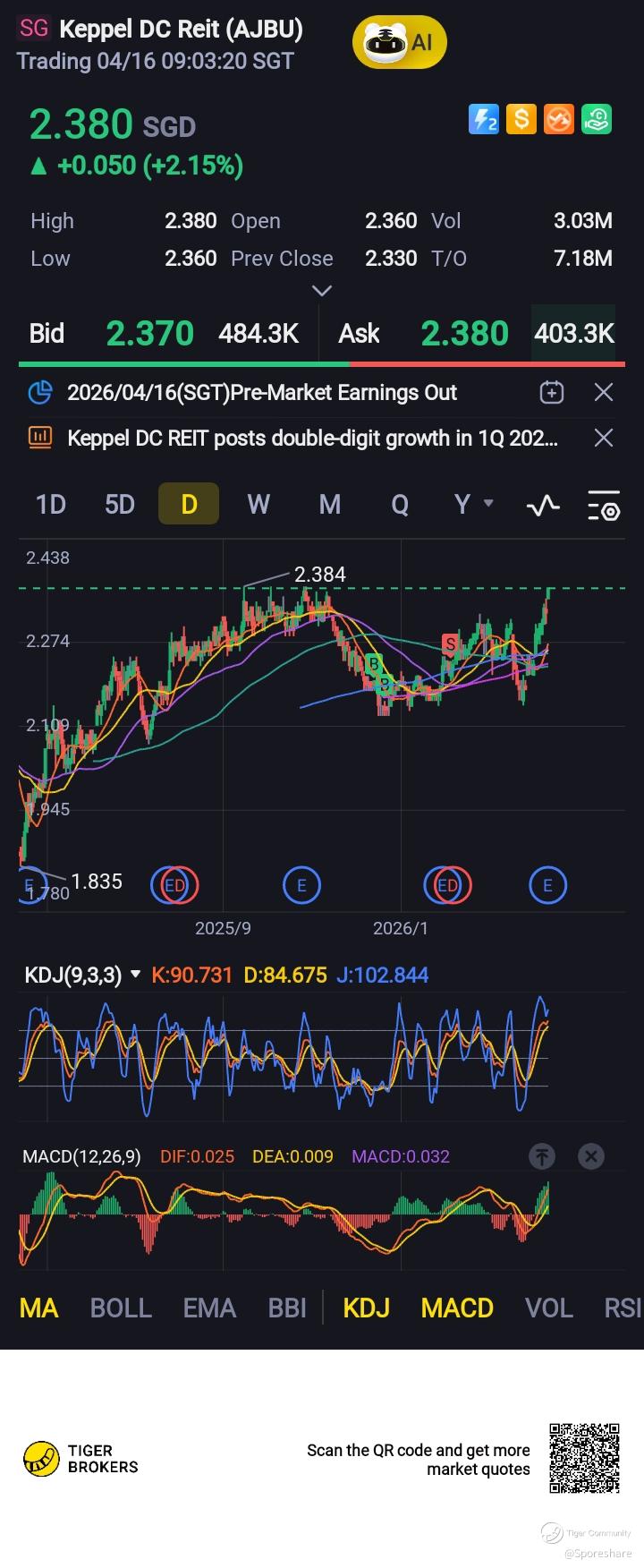Remove the MACD indicator panel
This screenshot has width=644, height=1568.
pos(591,1156)
